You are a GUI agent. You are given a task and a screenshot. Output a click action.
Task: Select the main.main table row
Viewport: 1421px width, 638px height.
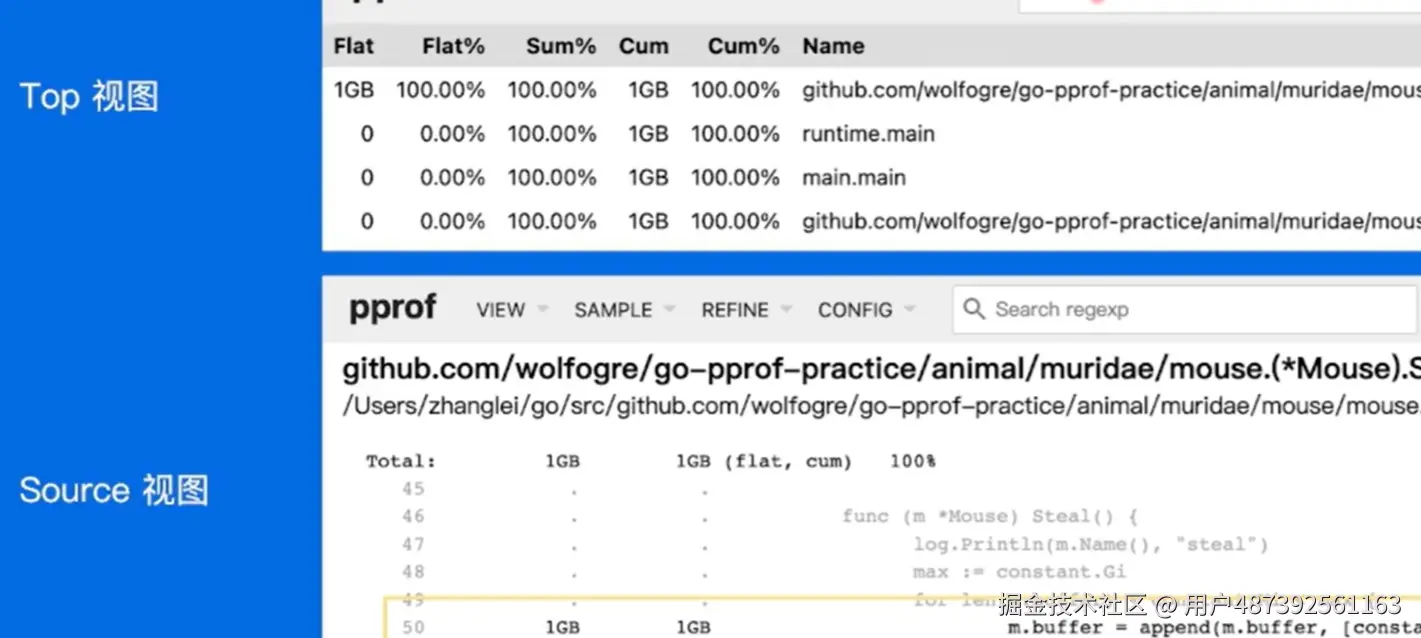(854, 178)
